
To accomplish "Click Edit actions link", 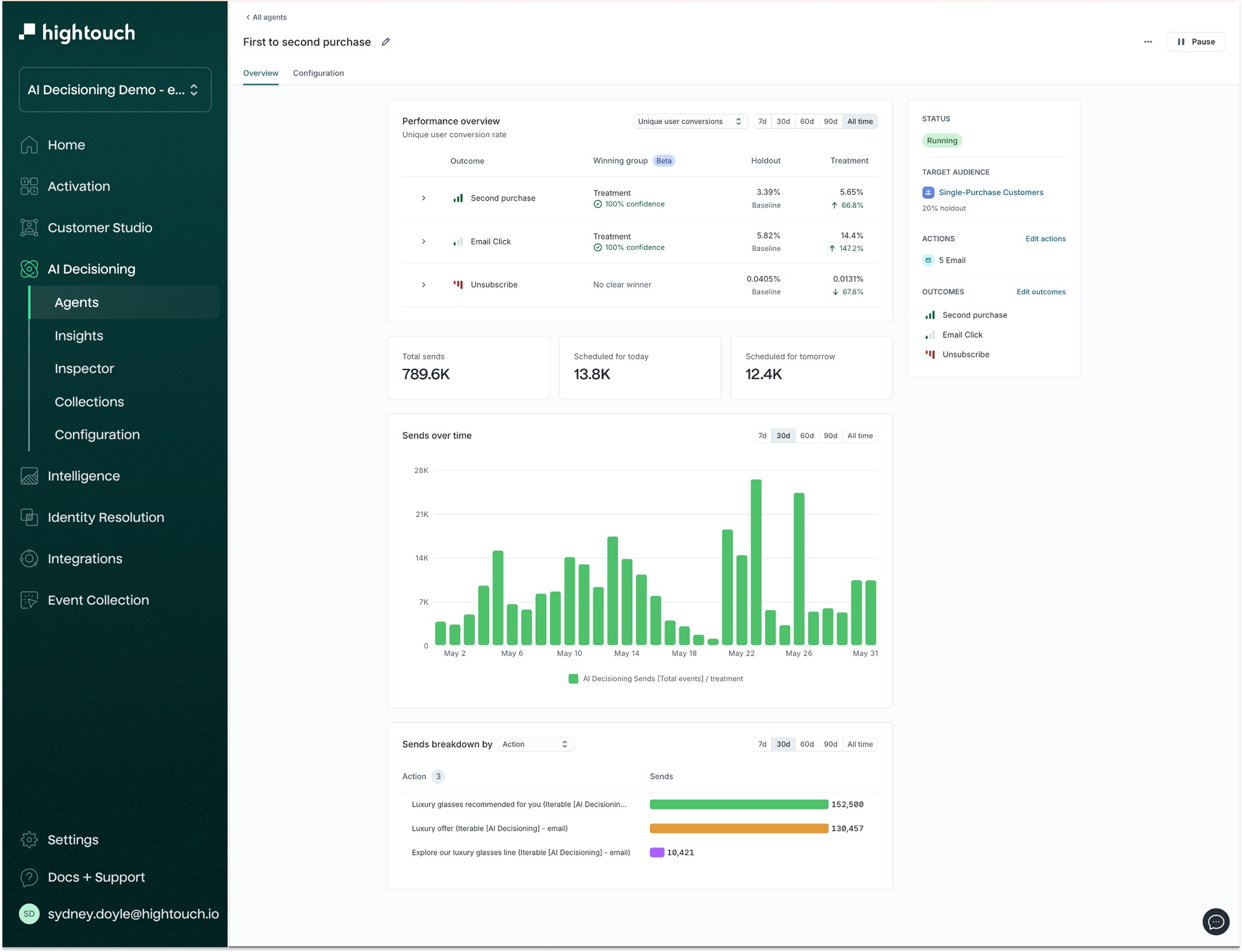I will [1046, 239].
